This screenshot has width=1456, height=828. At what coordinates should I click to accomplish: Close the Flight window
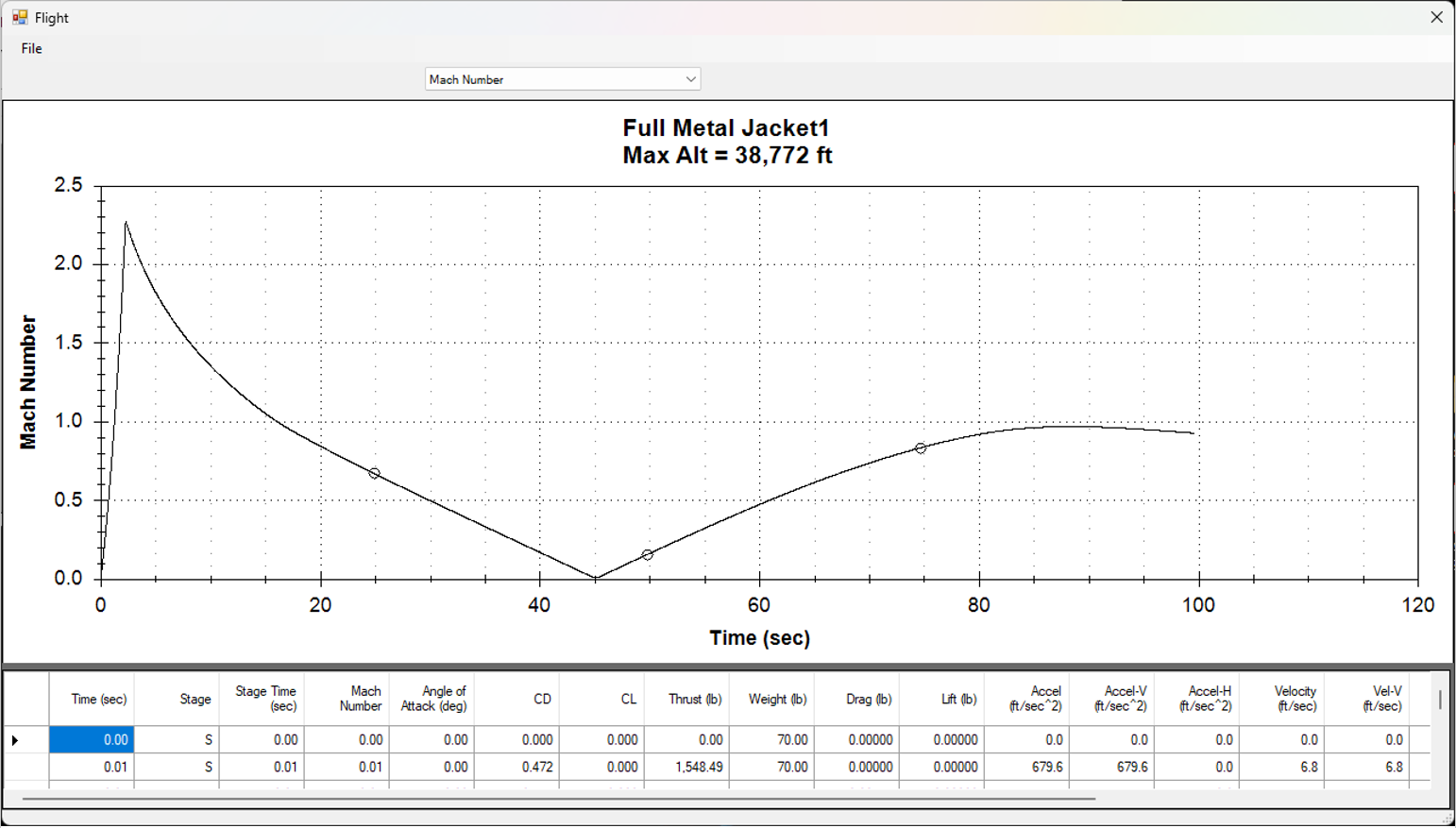1436,17
